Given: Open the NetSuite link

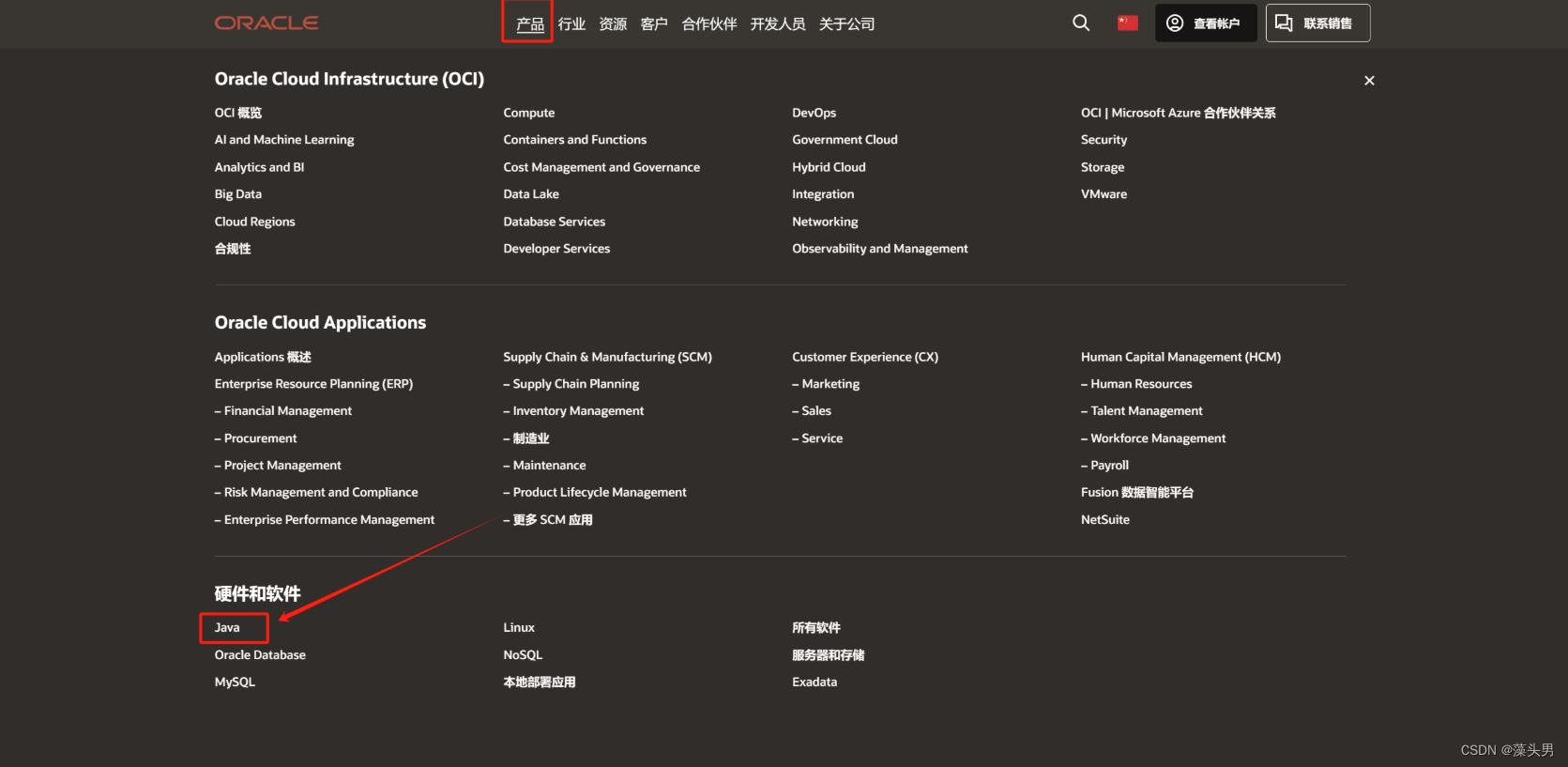Looking at the screenshot, I should [x=1105, y=519].
